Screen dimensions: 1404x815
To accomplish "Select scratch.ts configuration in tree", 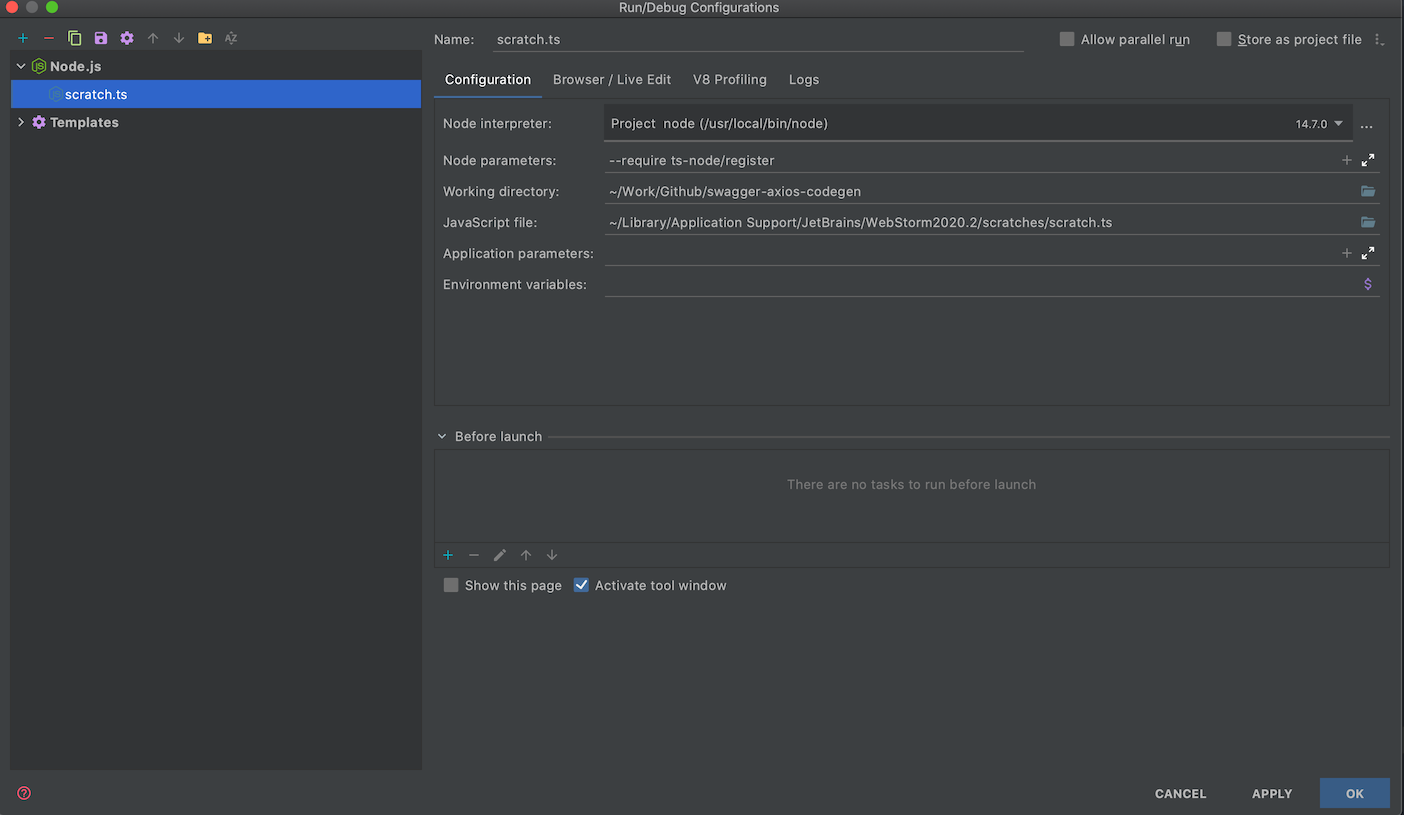I will [x=216, y=94].
